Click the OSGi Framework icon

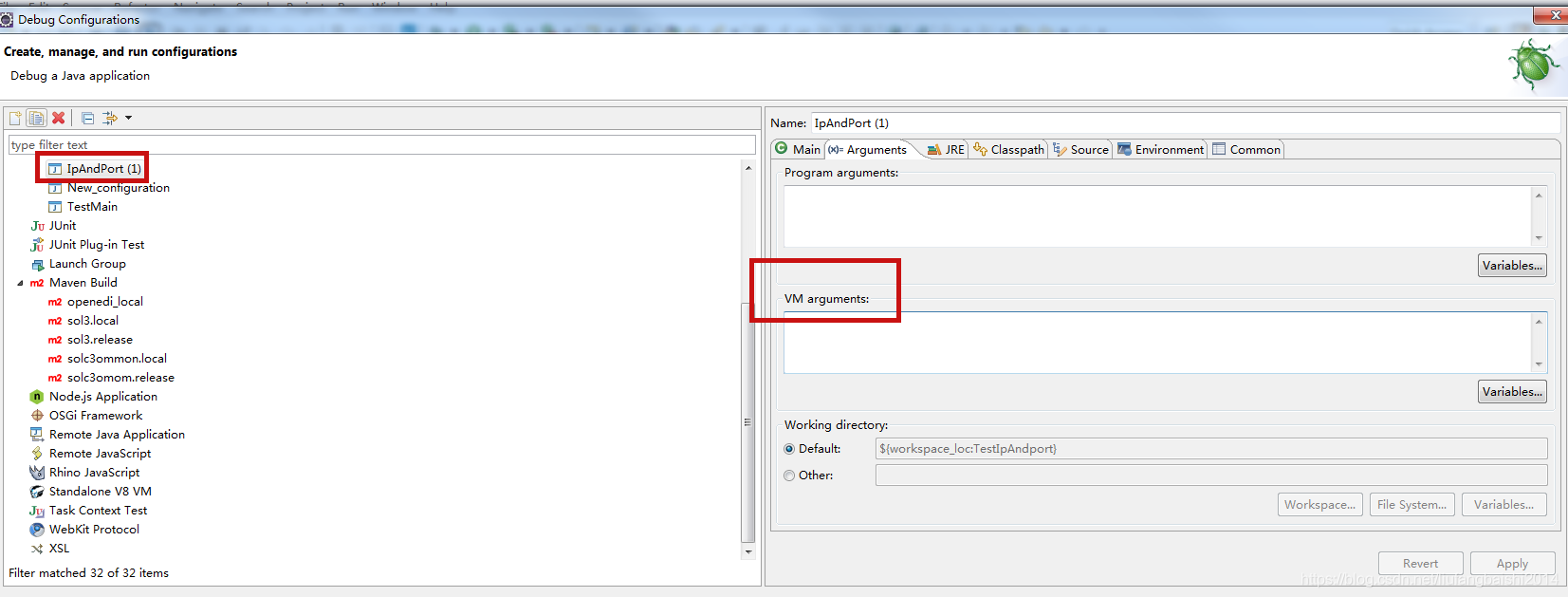(37, 416)
